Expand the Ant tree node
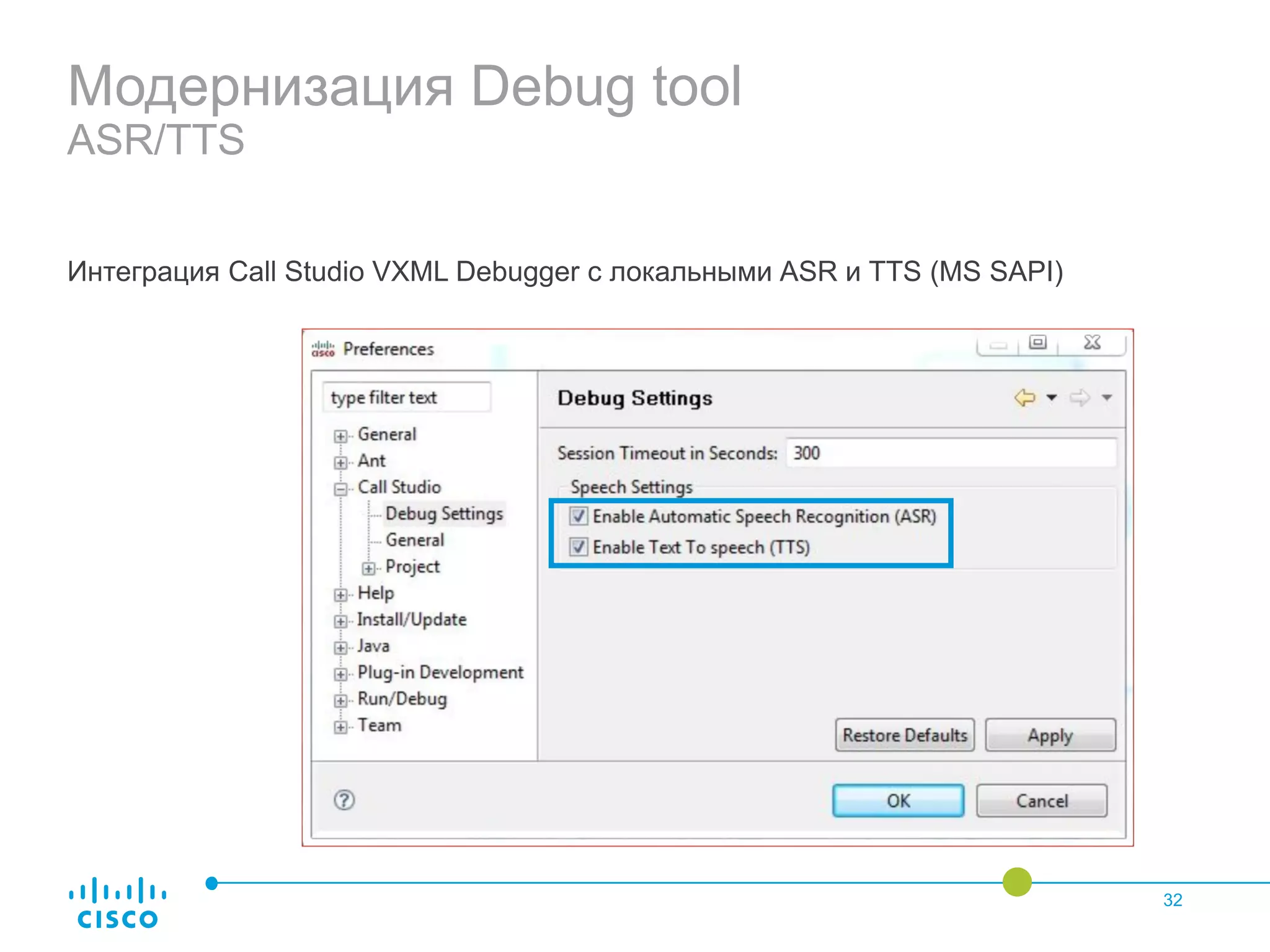This screenshot has height=952, width=1270. (340, 463)
